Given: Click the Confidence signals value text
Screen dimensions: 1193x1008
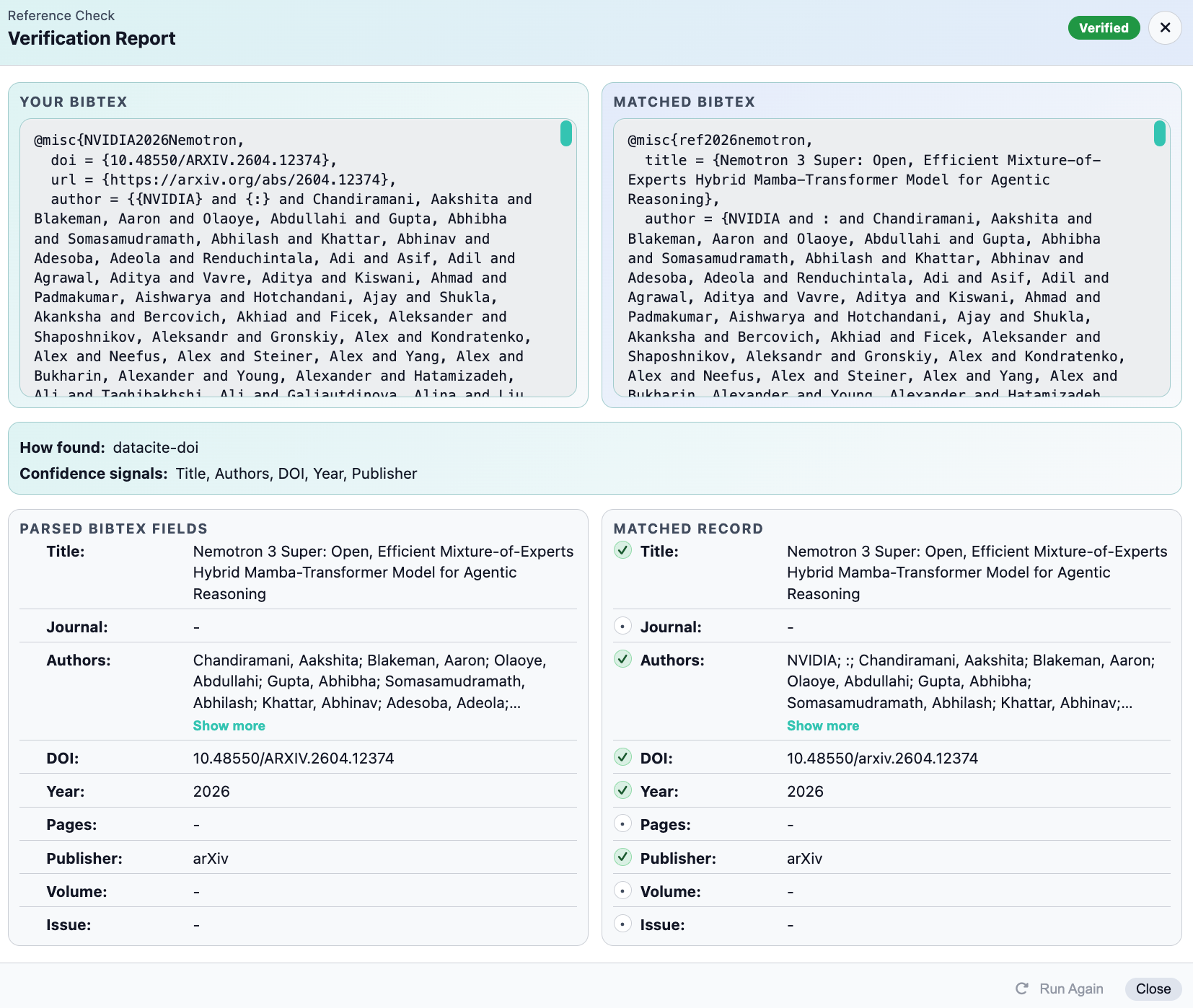Looking at the screenshot, I should pyautogui.click(x=296, y=474).
